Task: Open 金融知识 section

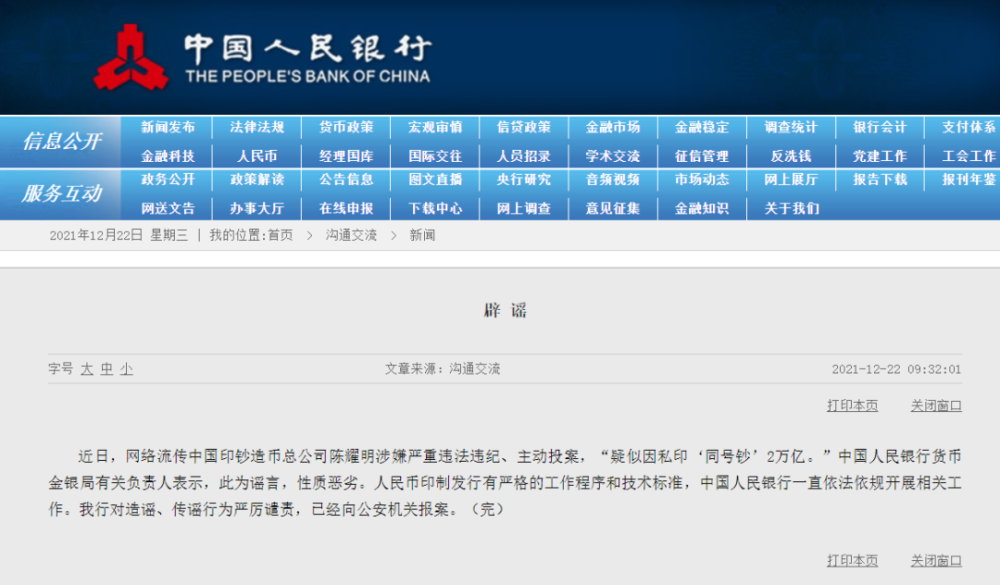Action: click(702, 208)
